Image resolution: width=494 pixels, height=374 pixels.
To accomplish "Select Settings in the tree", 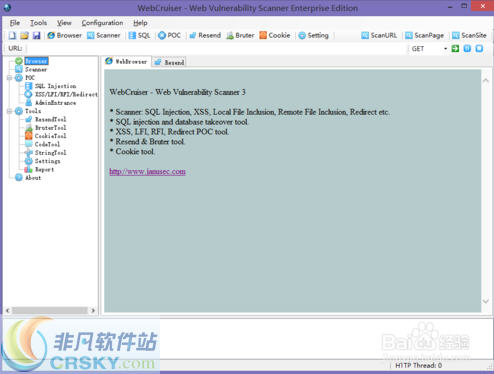I will tap(48, 161).
